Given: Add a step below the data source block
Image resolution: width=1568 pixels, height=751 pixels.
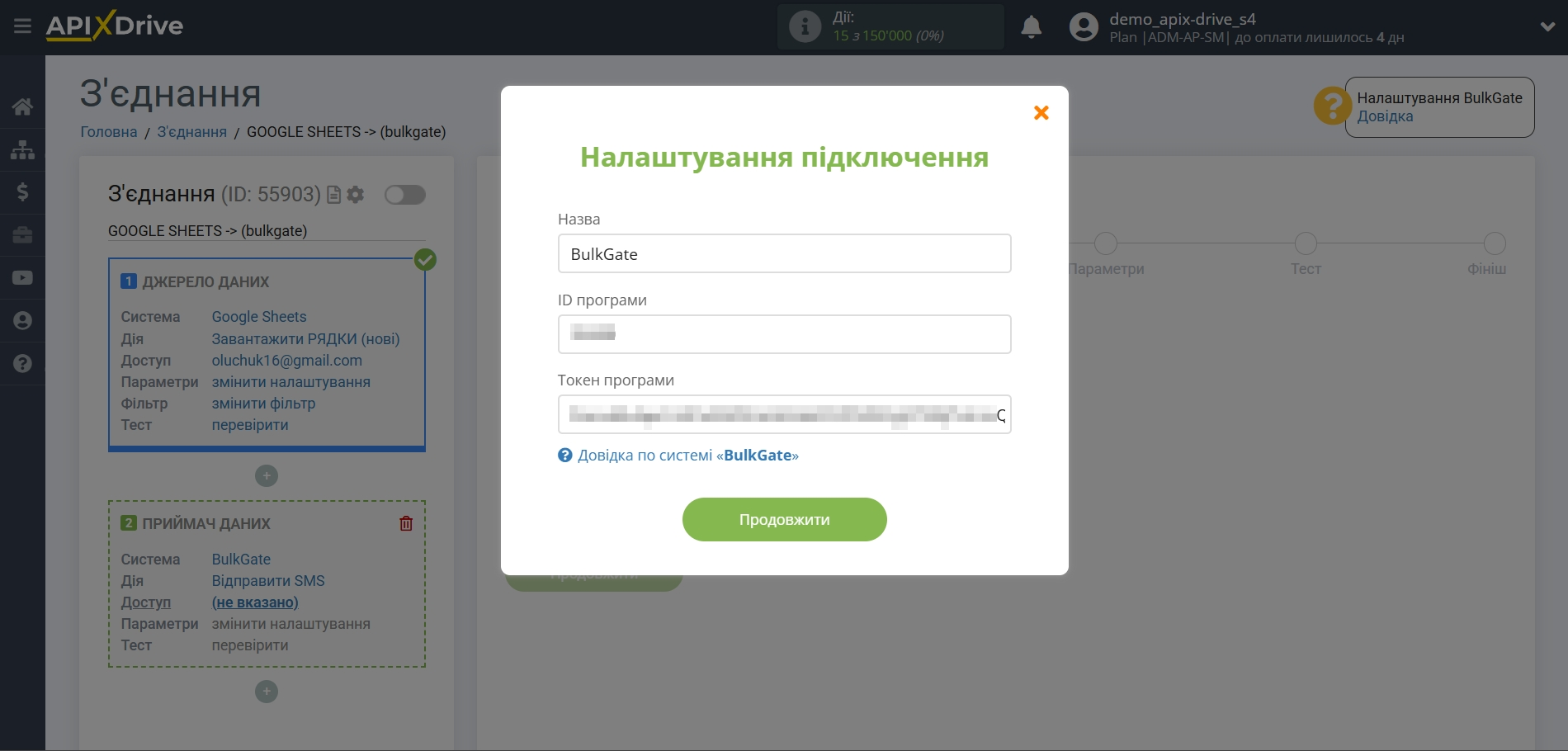Looking at the screenshot, I should tap(267, 476).
